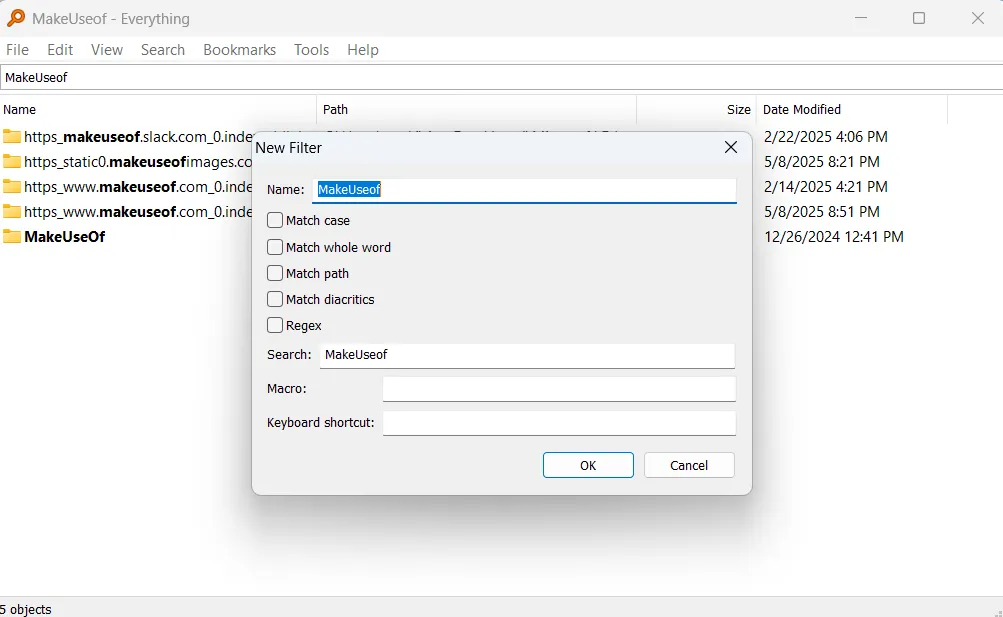Open the Tools menu
This screenshot has width=1003, height=617.
click(x=311, y=50)
